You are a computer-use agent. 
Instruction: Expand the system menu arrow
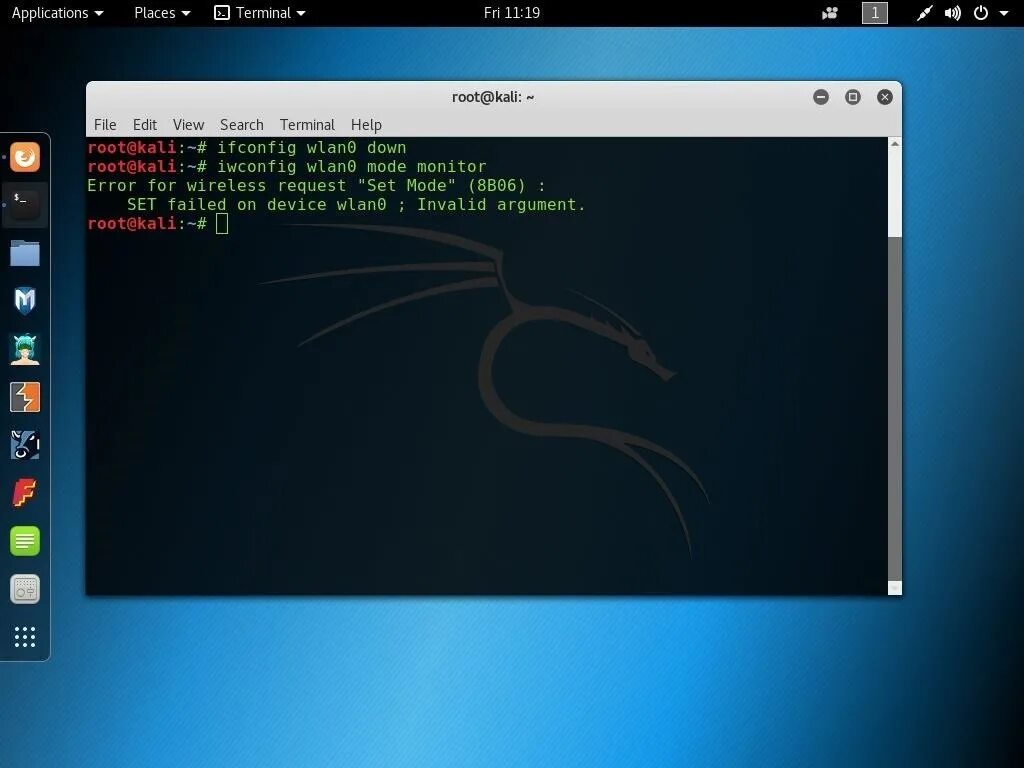[1004, 13]
